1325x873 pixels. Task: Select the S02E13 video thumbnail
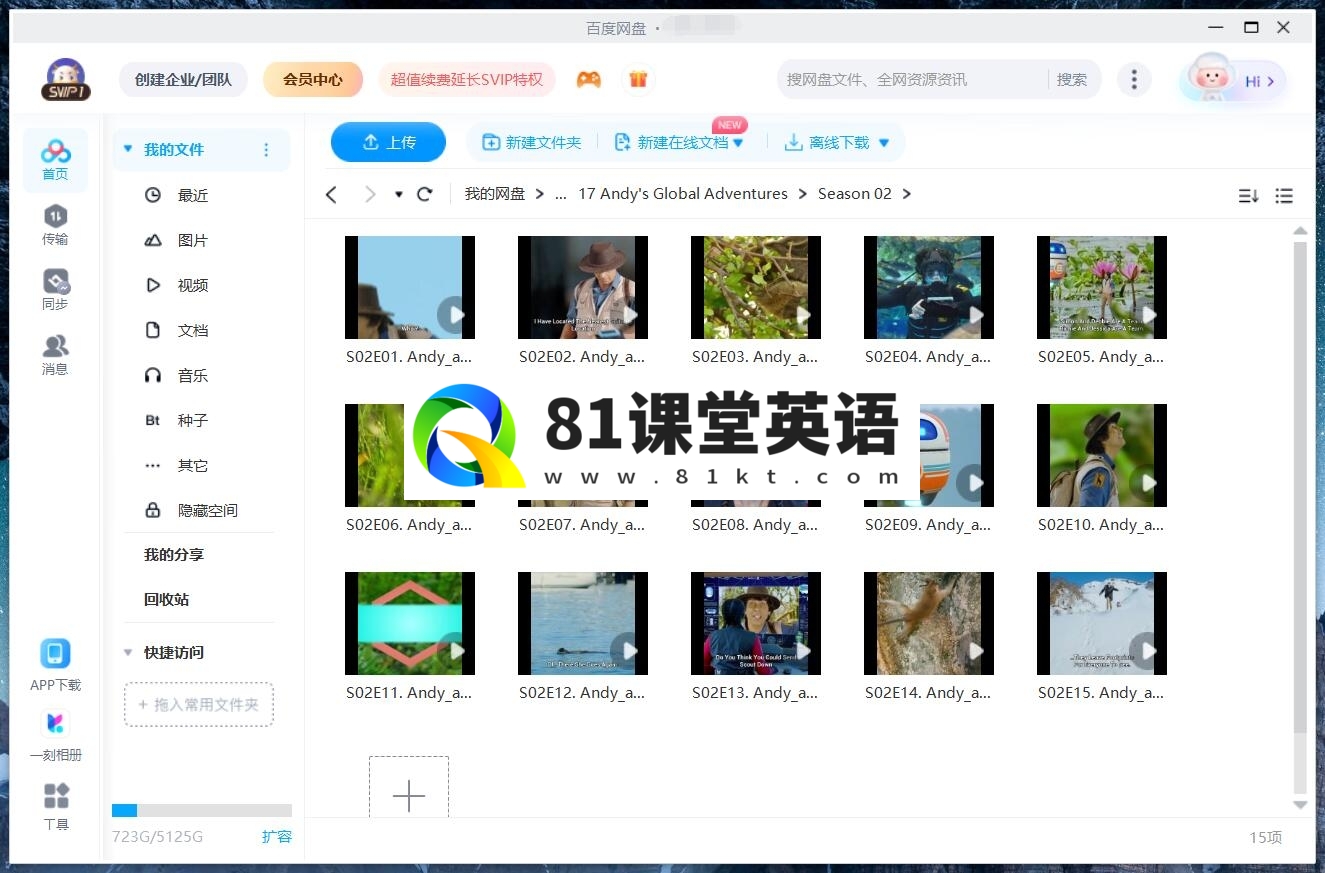756,624
